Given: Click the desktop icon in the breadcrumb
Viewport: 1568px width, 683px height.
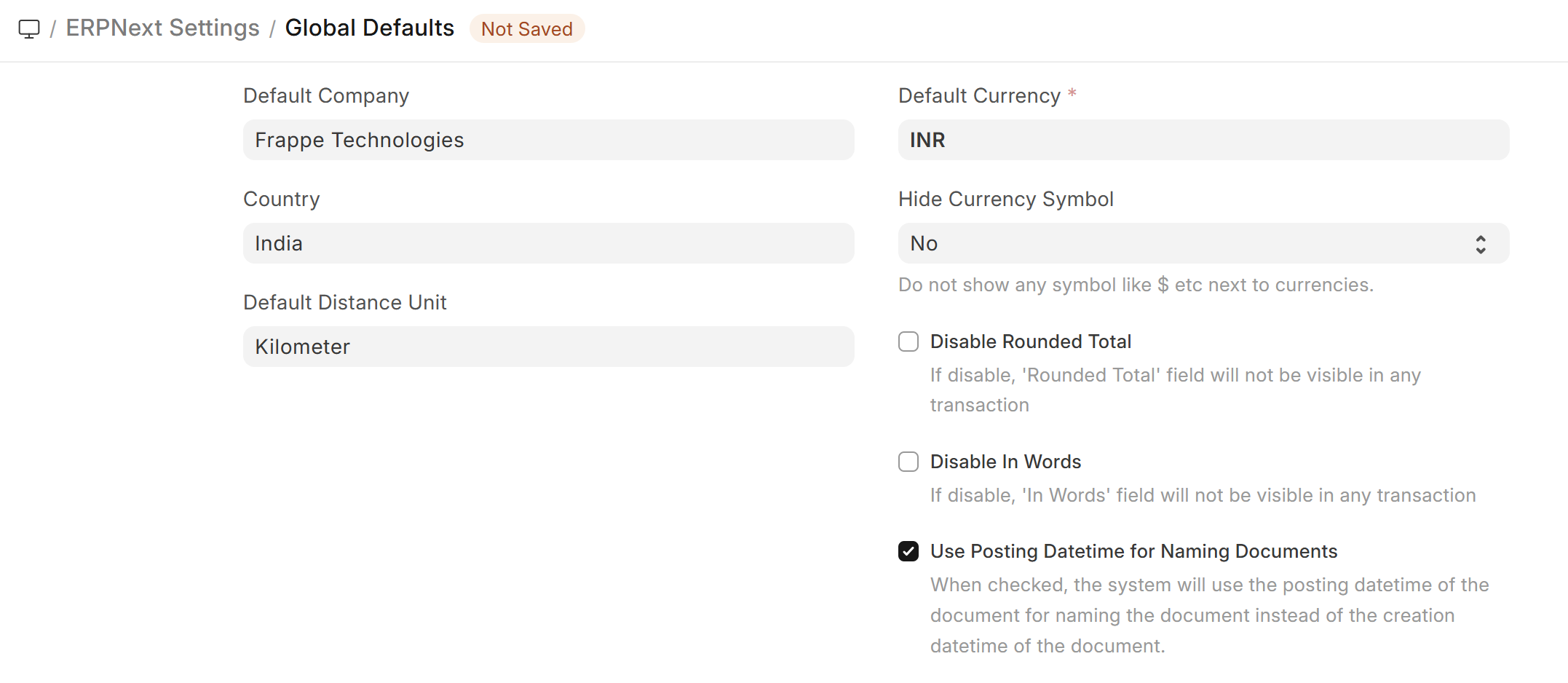Looking at the screenshot, I should (29, 29).
